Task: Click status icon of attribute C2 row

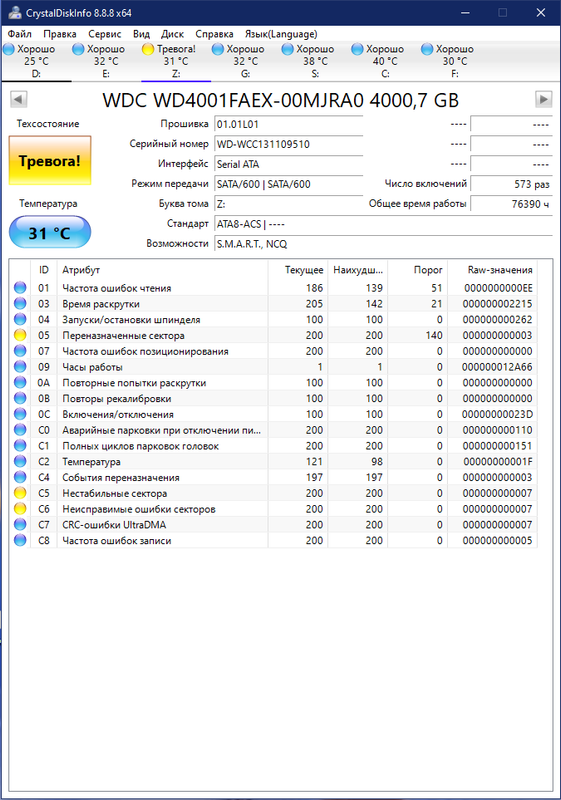Action: point(20,462)
